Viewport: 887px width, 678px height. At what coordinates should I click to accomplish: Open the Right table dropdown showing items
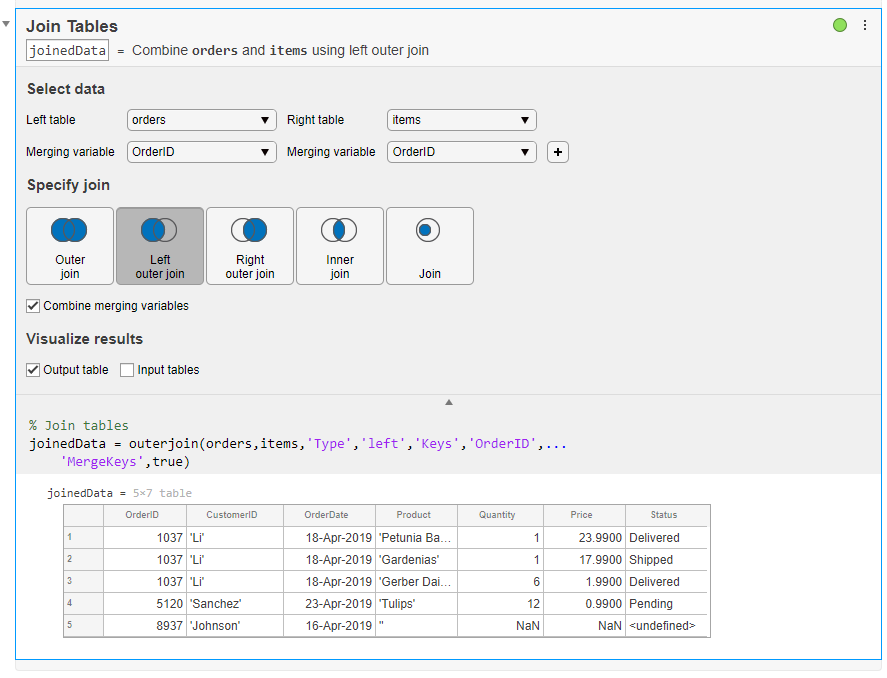(461, 120)
